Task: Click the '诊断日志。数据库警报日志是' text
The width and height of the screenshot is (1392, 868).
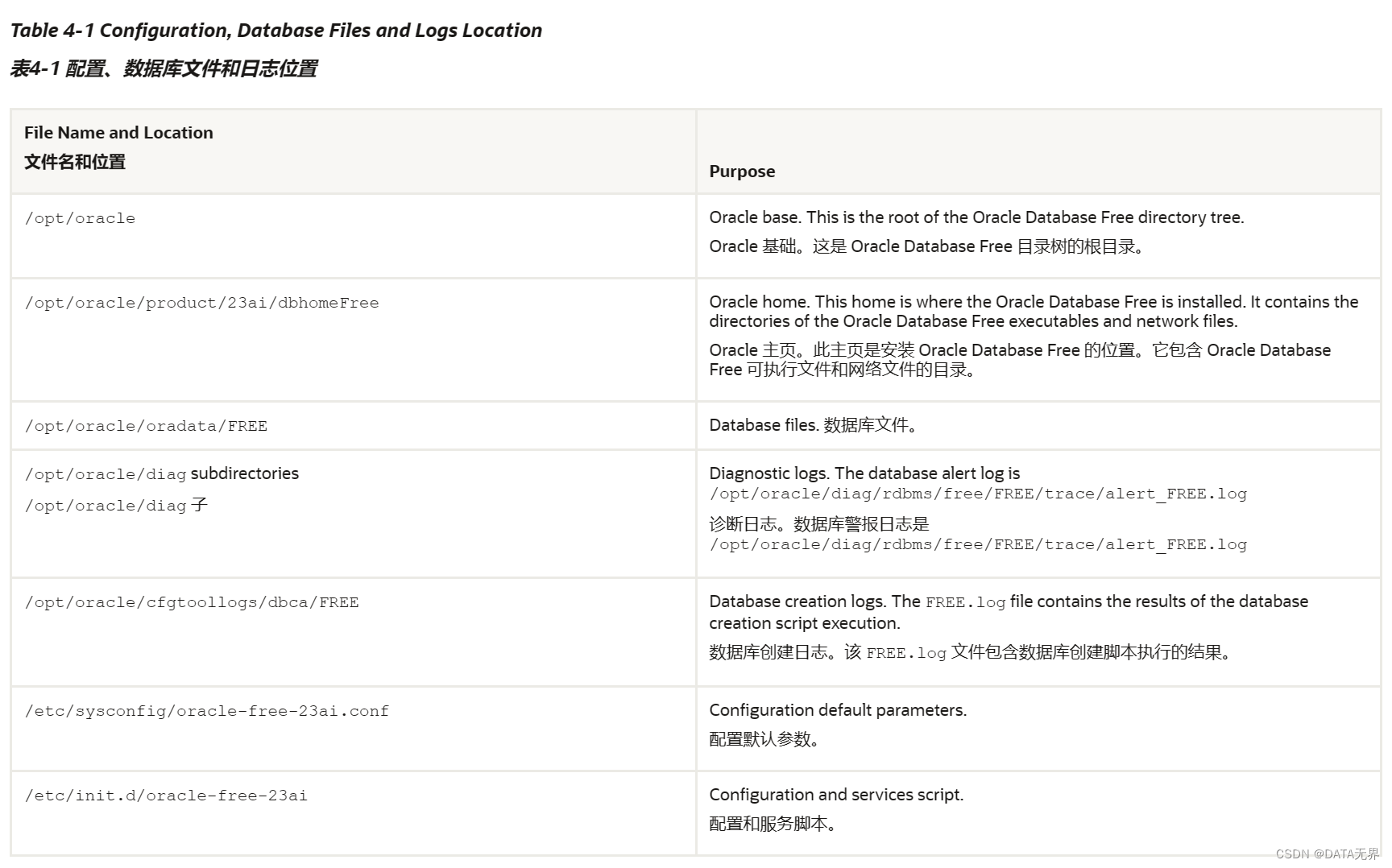Action: [x=819, y=524]
